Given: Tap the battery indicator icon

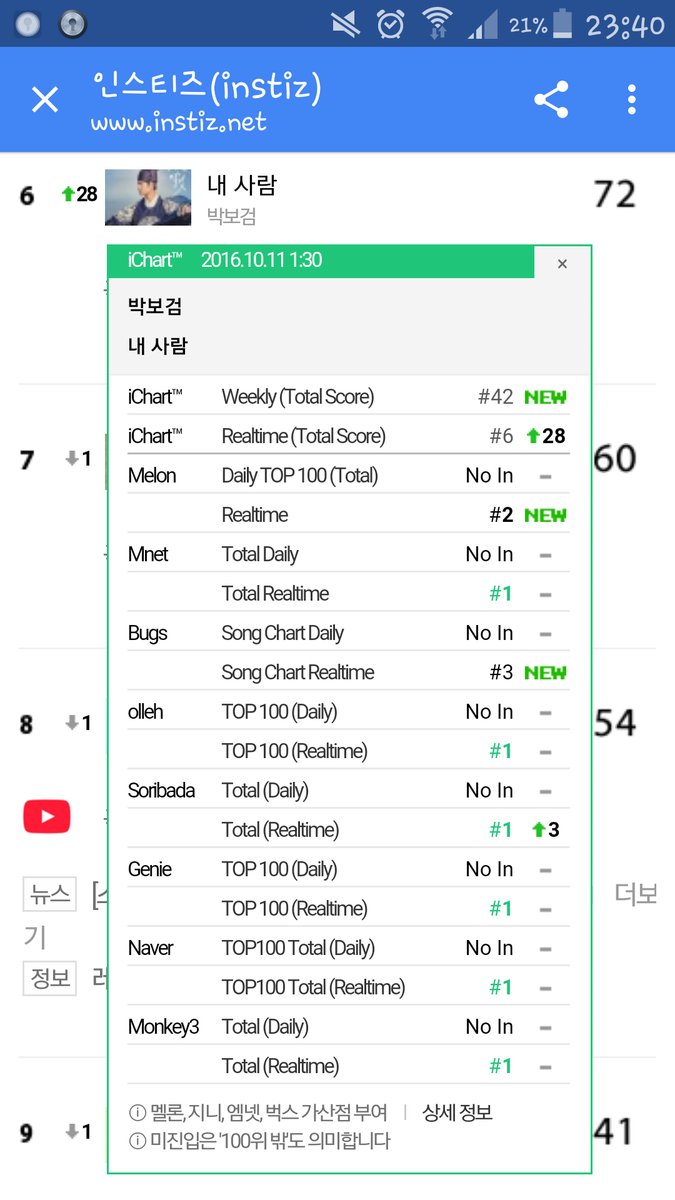Looking at the screenshot, I should (564, 23).
